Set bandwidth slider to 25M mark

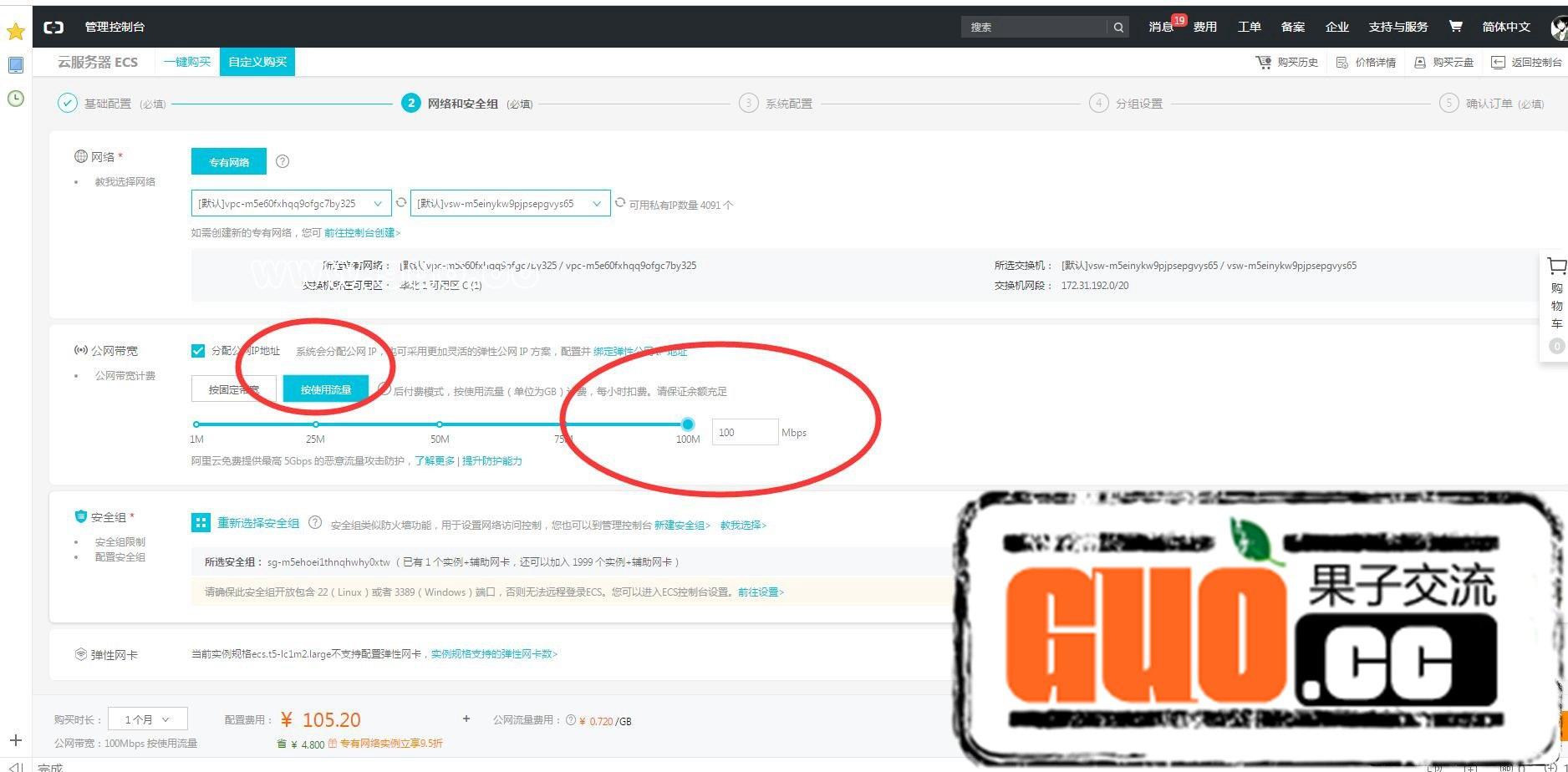315,424
